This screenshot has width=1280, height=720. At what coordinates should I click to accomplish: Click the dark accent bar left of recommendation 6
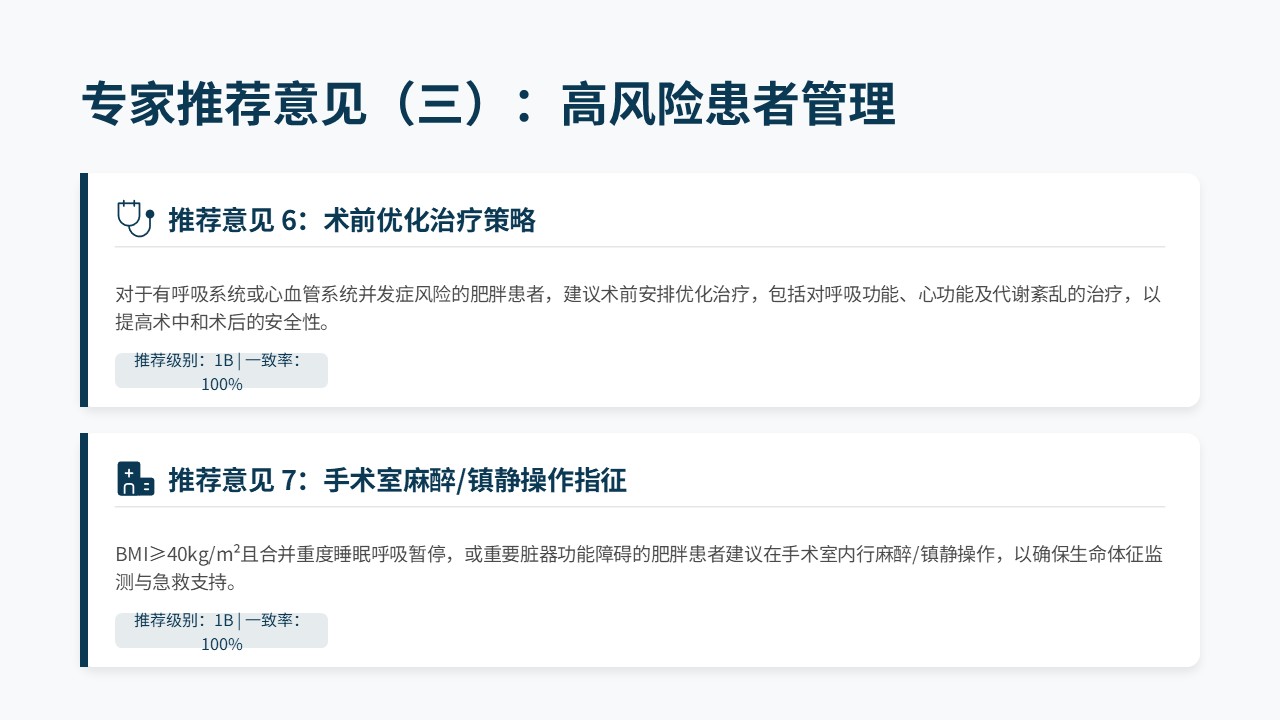click(84, 290)
